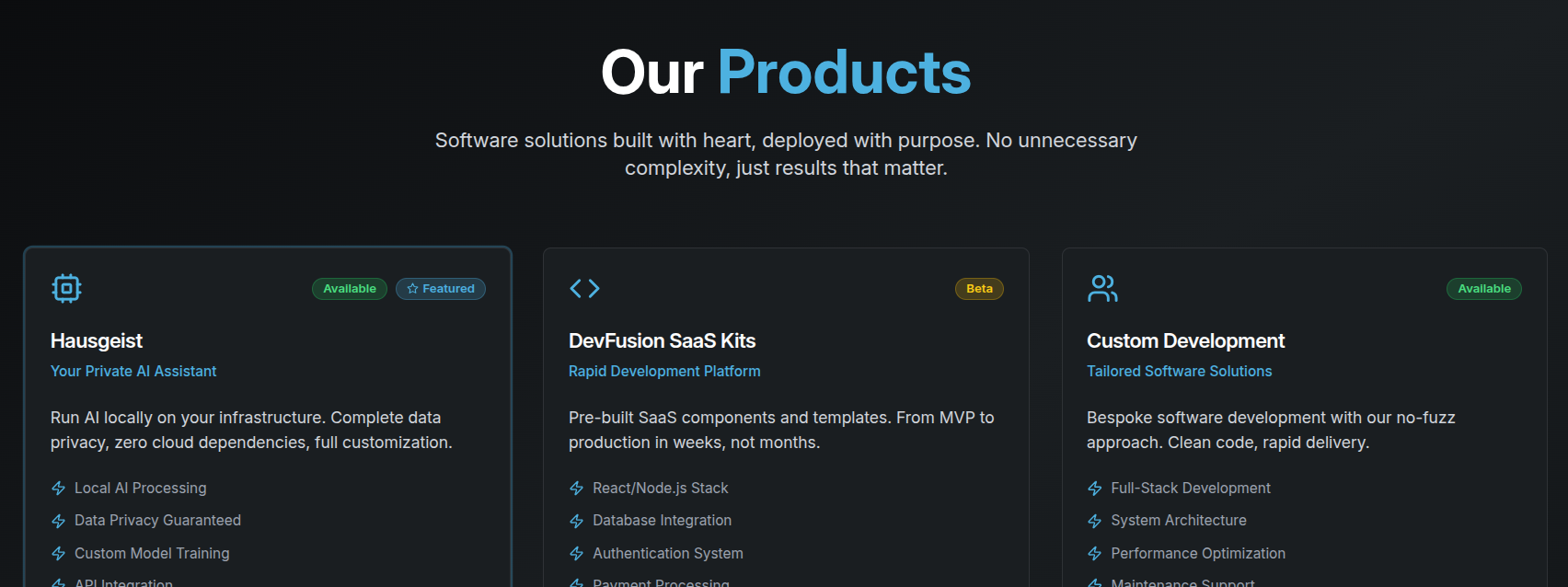This screenshot has width=1568, height=587.
Task: Click lightning icon beside Custom Model Training
Action: point(59,554)
